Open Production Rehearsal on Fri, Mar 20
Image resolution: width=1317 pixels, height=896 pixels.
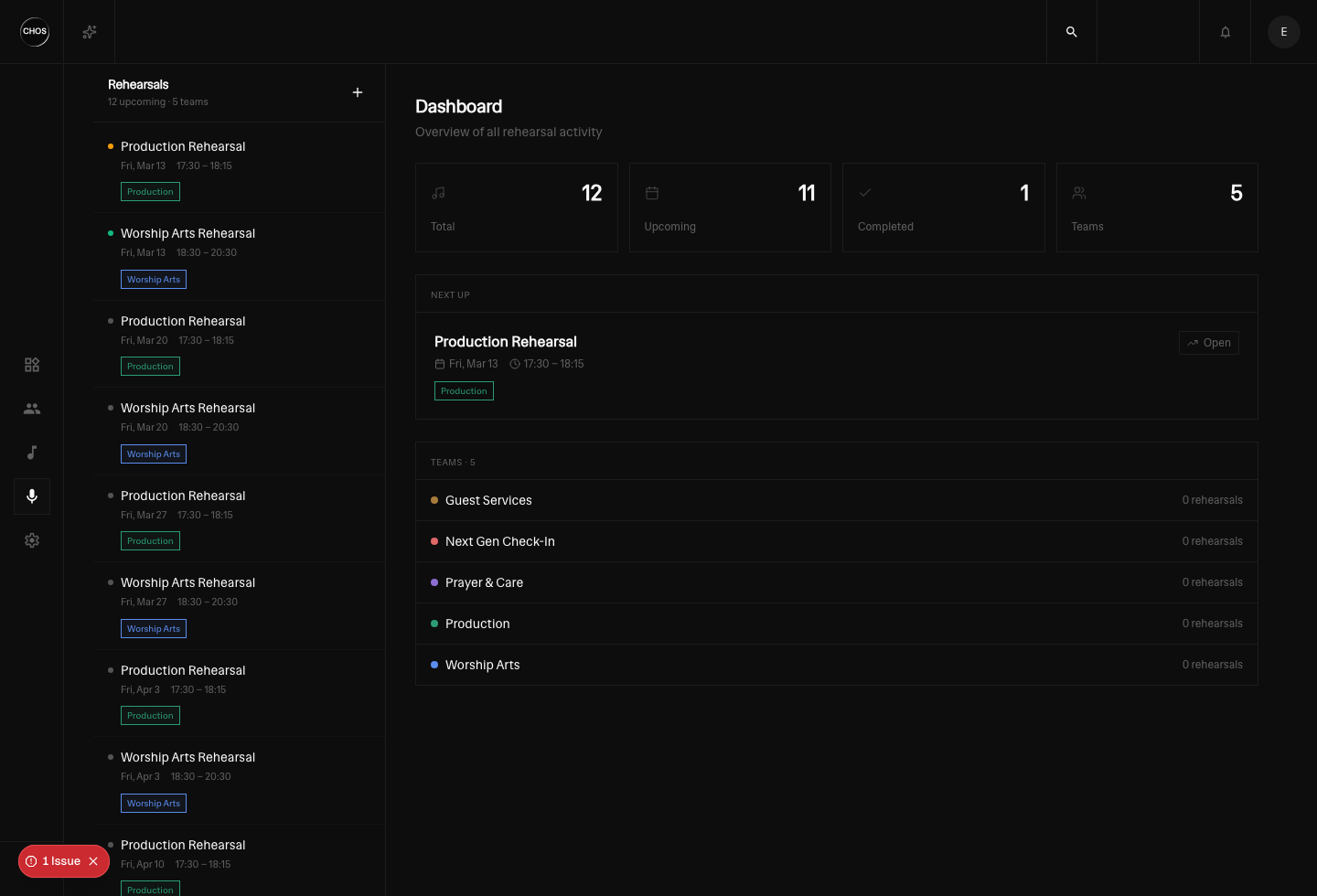(x=240, y=344)
